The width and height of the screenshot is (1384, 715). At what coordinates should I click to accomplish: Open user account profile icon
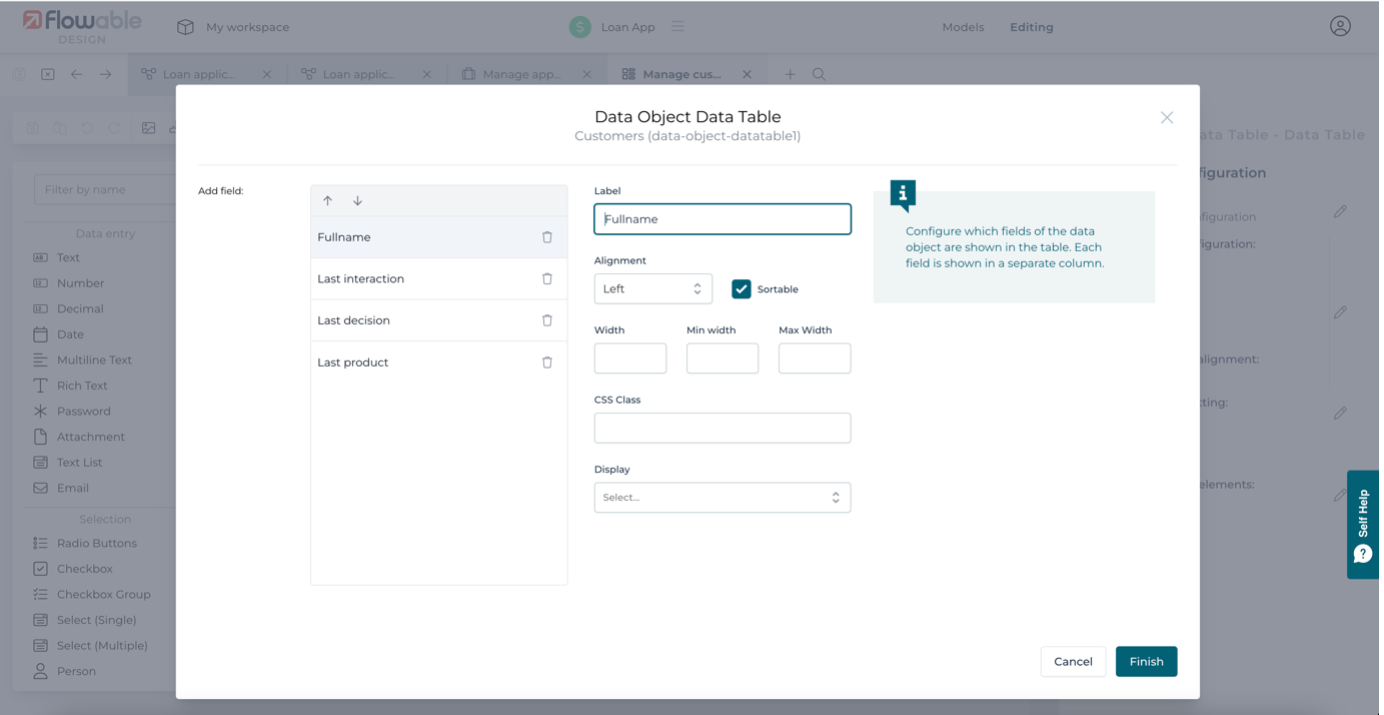click(x=1340, y=27)
